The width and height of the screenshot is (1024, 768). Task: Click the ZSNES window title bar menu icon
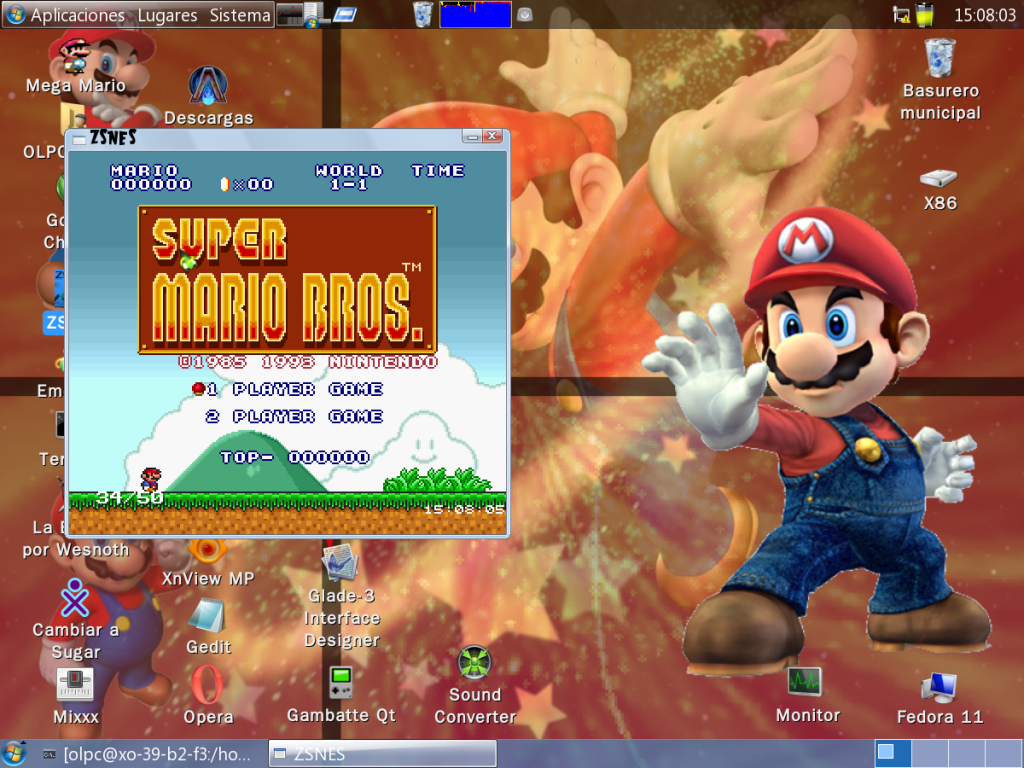point(80,139)
